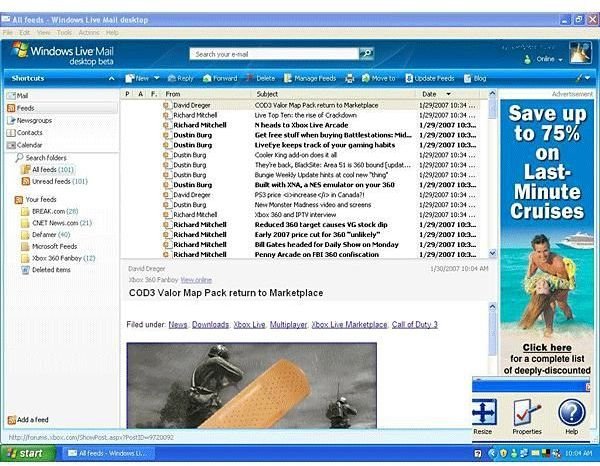Click the Delete toolbar icon
This screenshot has width=600, height=466.
pos(261,78)
